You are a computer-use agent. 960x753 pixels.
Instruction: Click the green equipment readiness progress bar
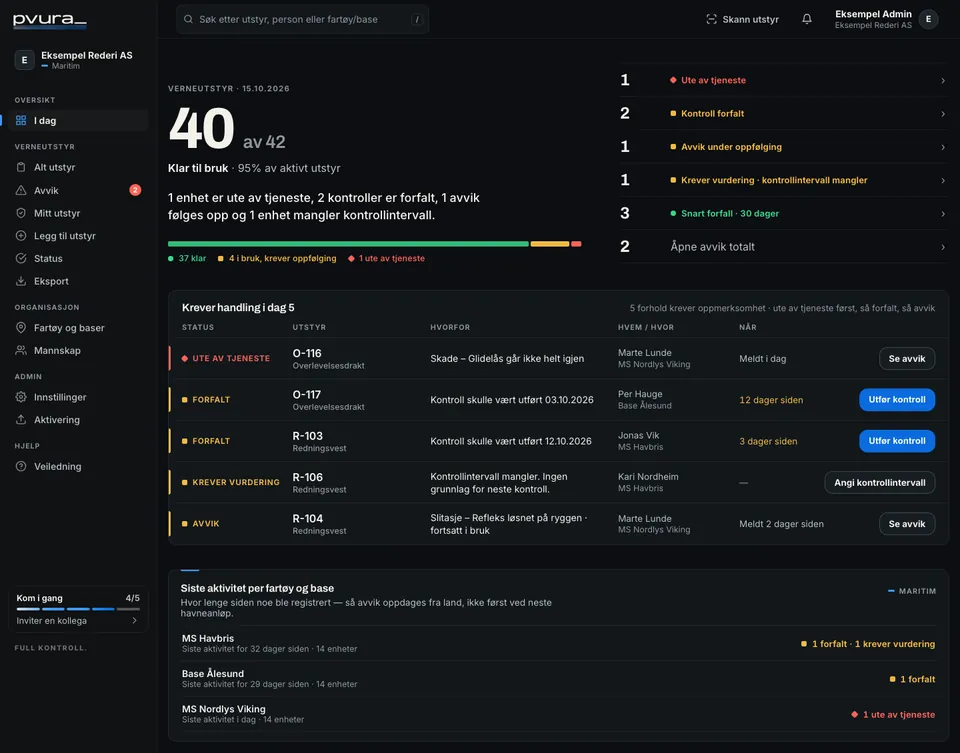348,244
